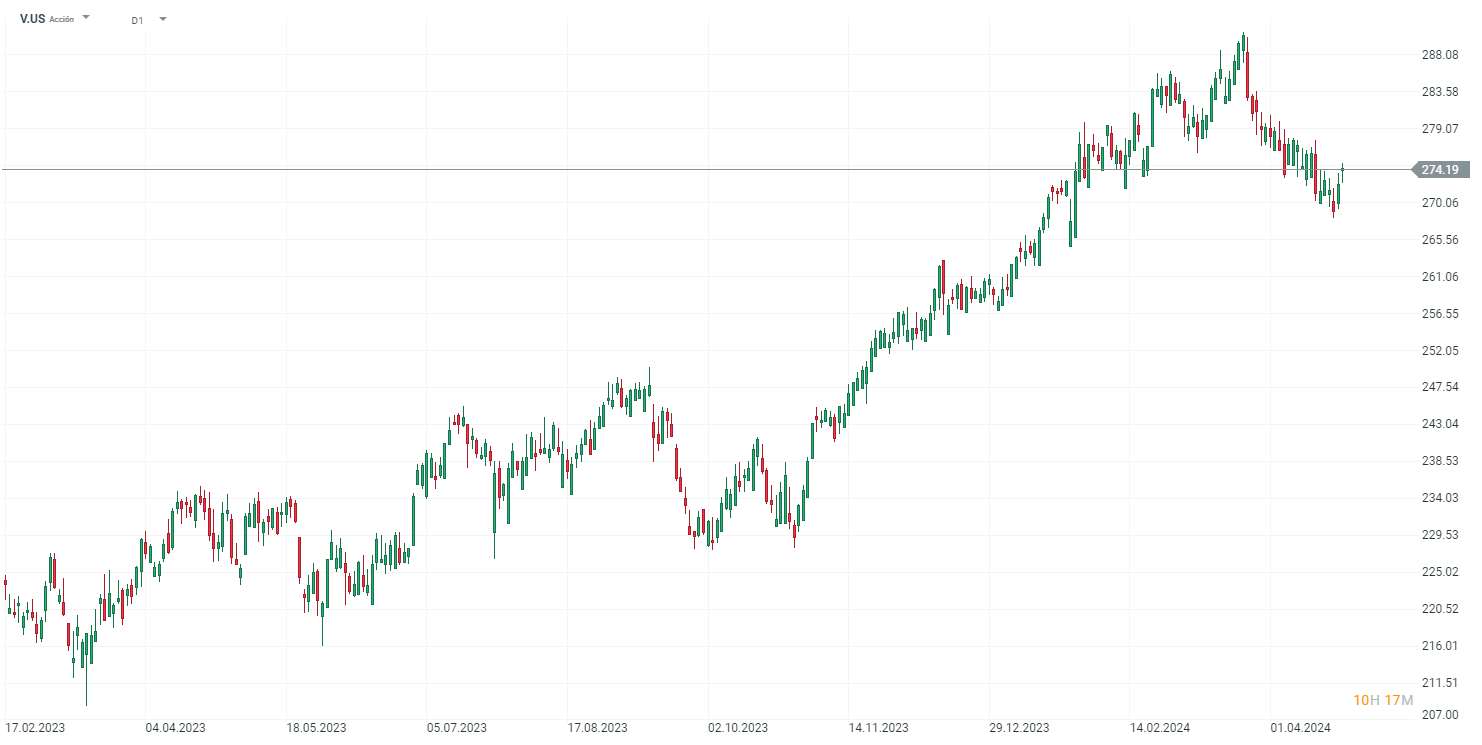
Task: Select the D1 interval label
Action: [137, 20]
